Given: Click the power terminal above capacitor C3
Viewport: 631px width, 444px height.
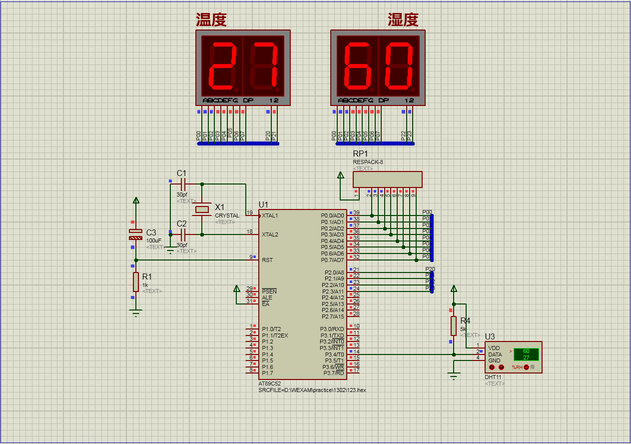Looking at the screenshot, I should click(135, 202).
